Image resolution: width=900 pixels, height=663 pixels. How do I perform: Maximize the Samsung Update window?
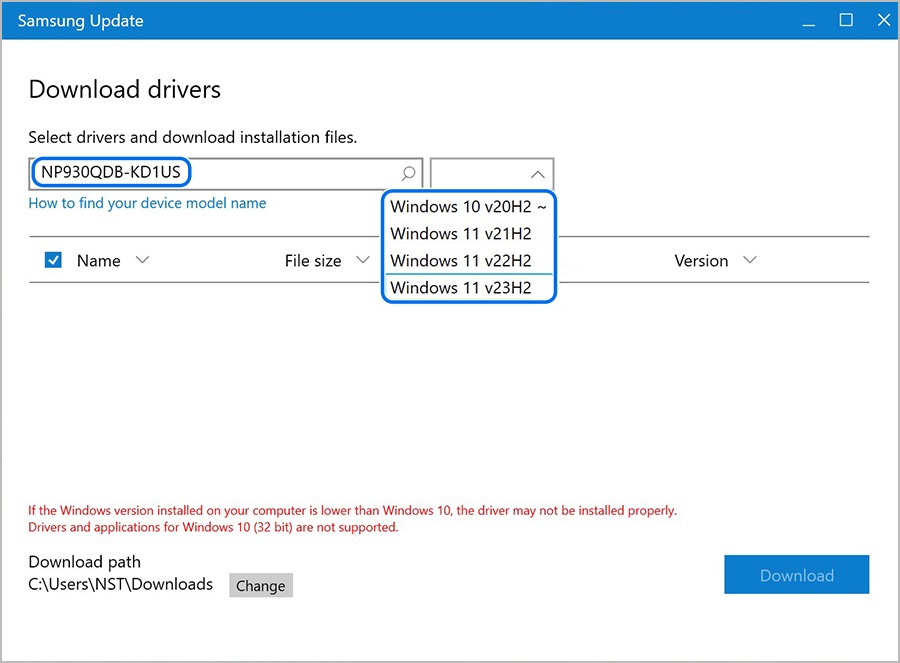pos(846,20)
